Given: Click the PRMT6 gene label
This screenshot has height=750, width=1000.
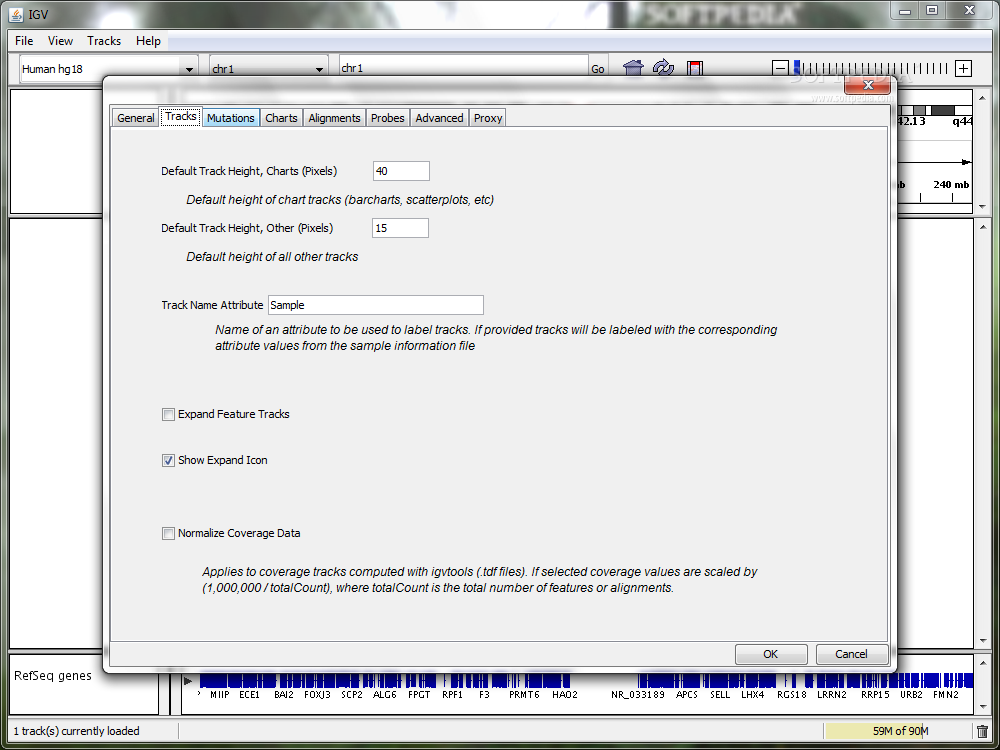Looking at the screenshot, I should coord(524,695).
